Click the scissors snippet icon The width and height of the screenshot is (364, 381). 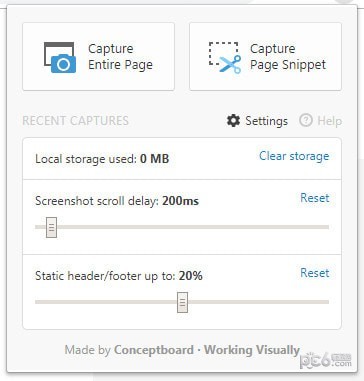coord(225,58)
